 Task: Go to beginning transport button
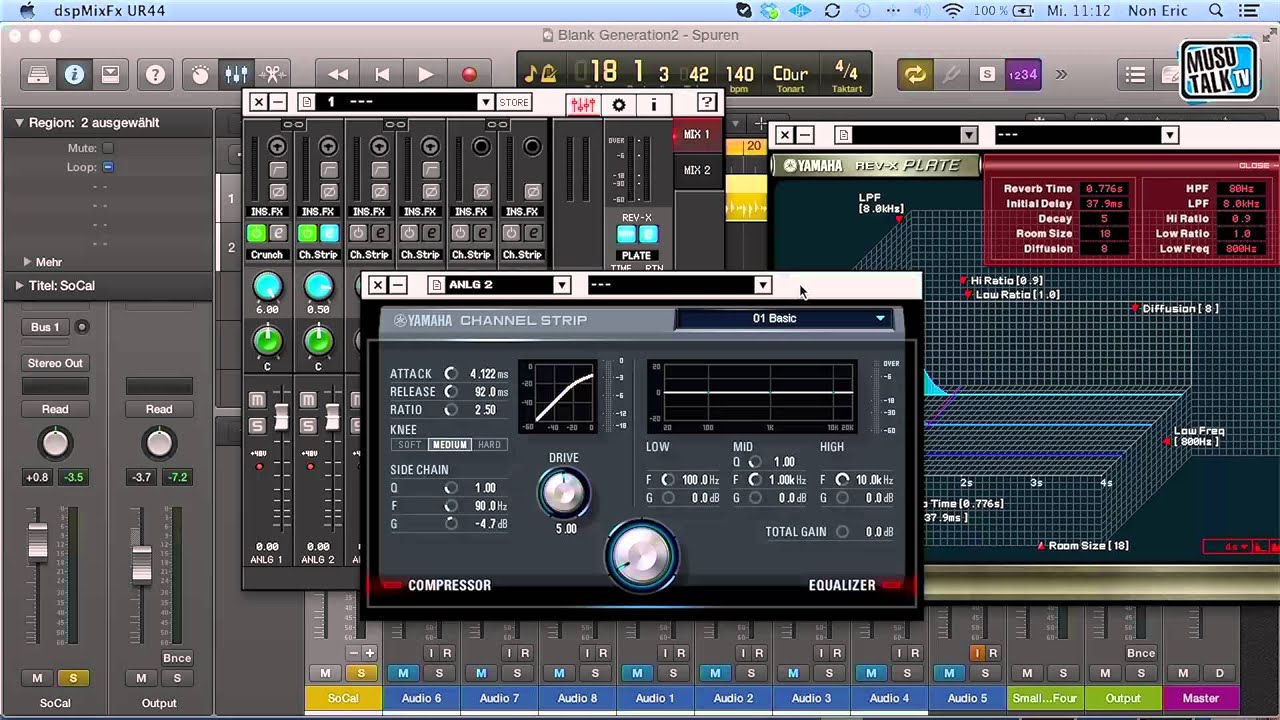(382, 75)
